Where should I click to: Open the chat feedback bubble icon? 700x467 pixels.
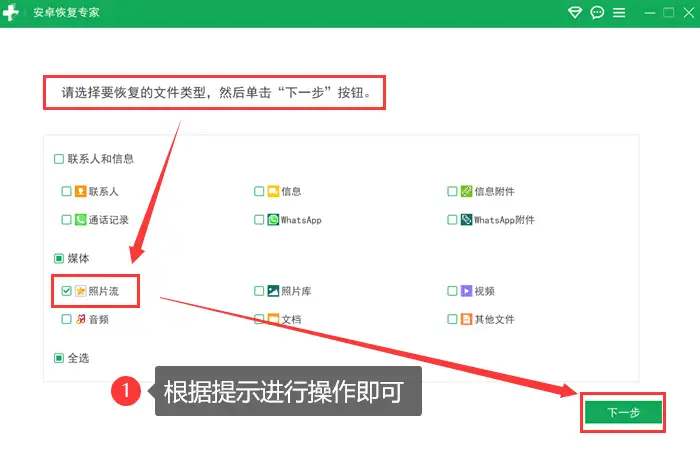pyautogui.click(x=597, y=13)
